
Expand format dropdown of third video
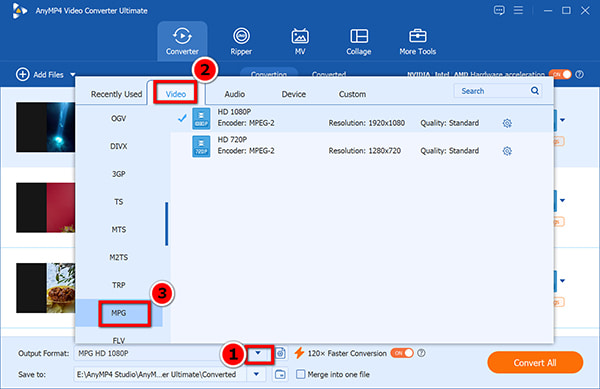[x=562, y=281]
